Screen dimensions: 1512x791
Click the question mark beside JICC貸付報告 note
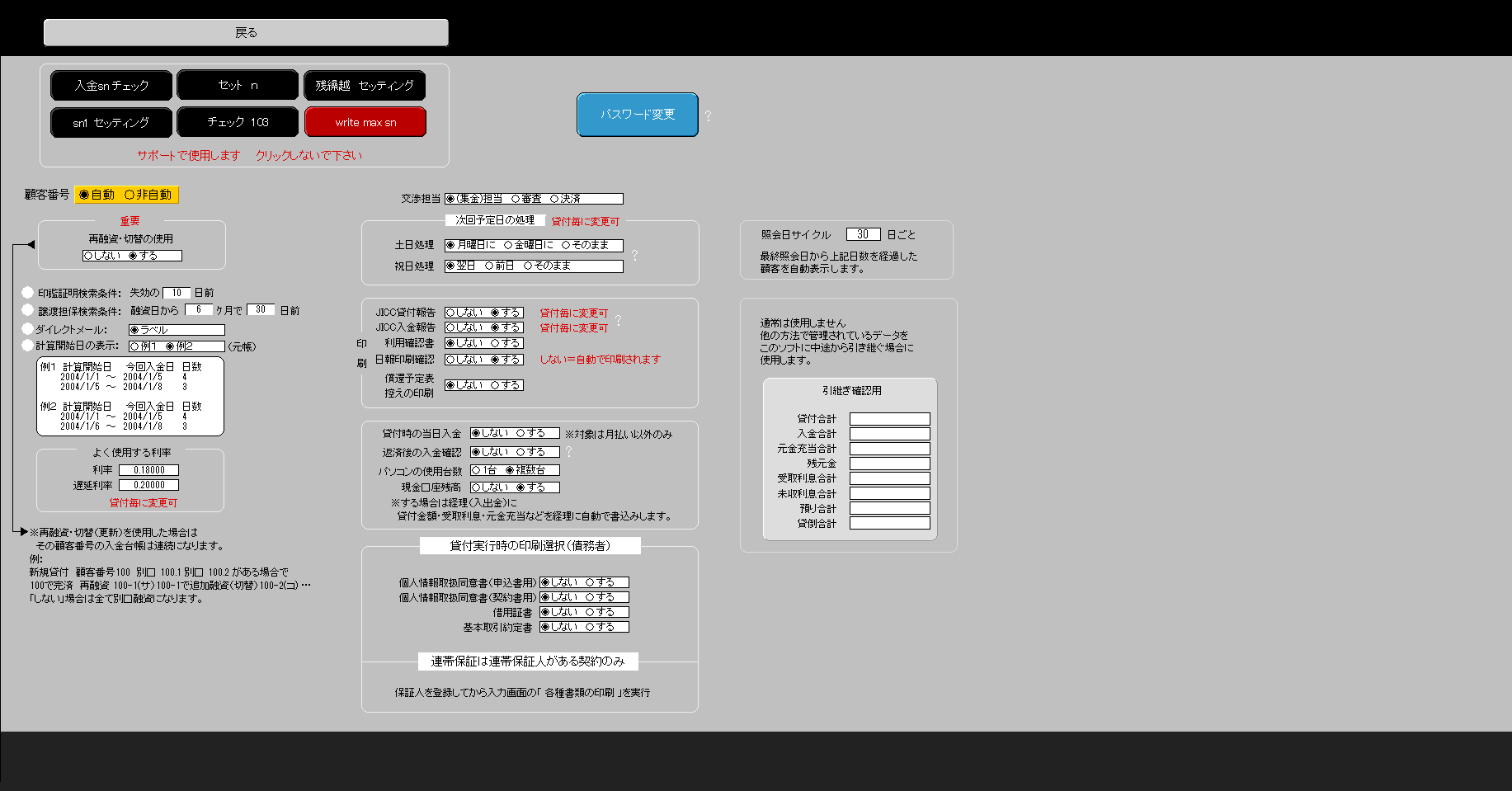click(618, 320)
